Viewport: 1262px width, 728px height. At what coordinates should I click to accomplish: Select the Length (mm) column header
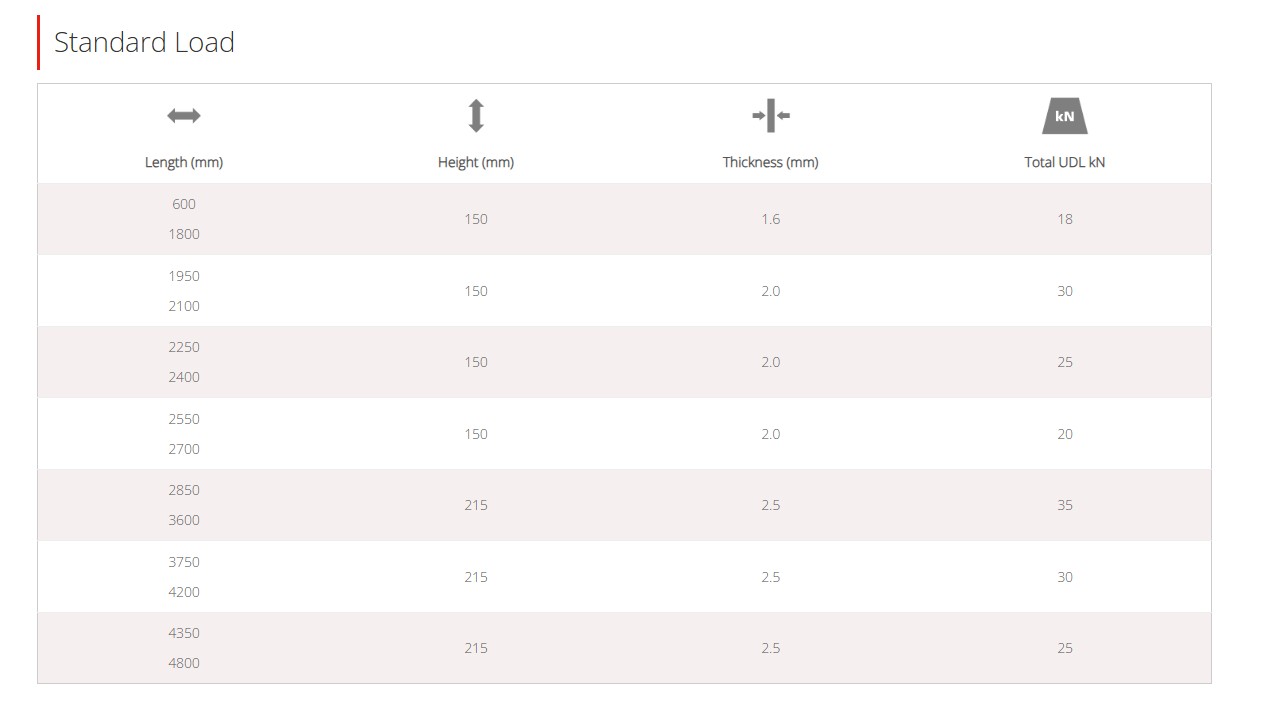[x=184, y=162]
